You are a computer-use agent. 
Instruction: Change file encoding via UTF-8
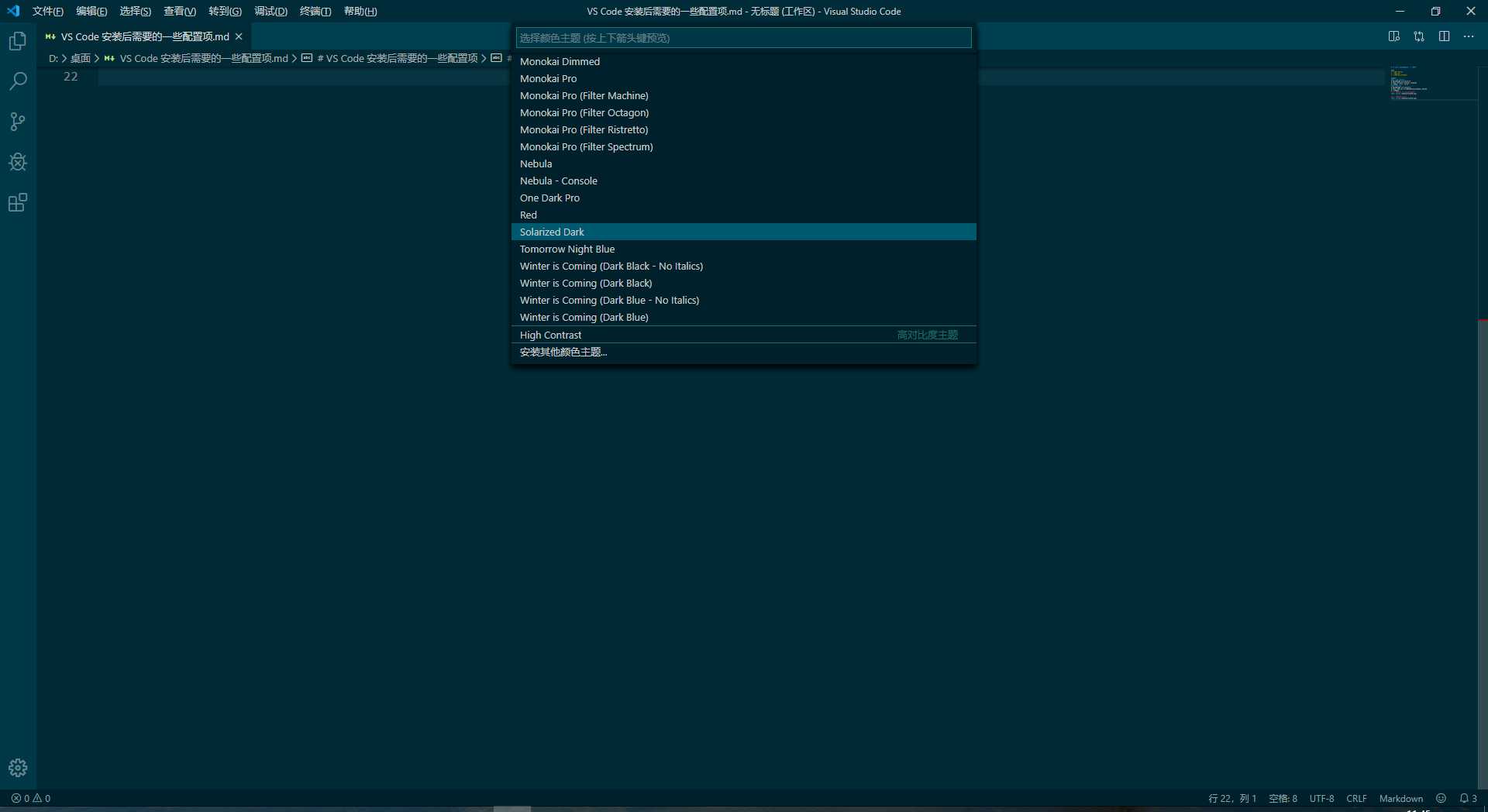tap(1321, 798)
